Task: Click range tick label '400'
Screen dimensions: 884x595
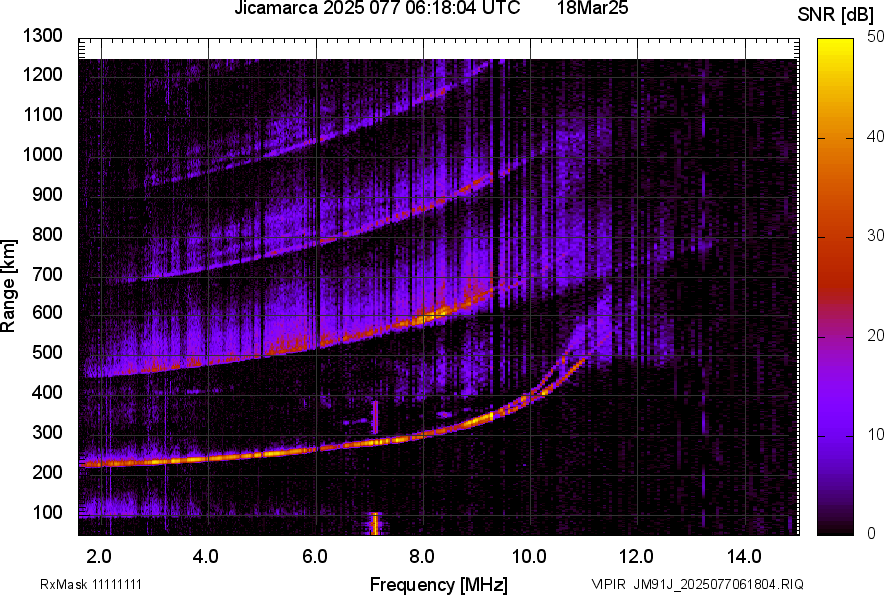Action: tap(47, 392)
